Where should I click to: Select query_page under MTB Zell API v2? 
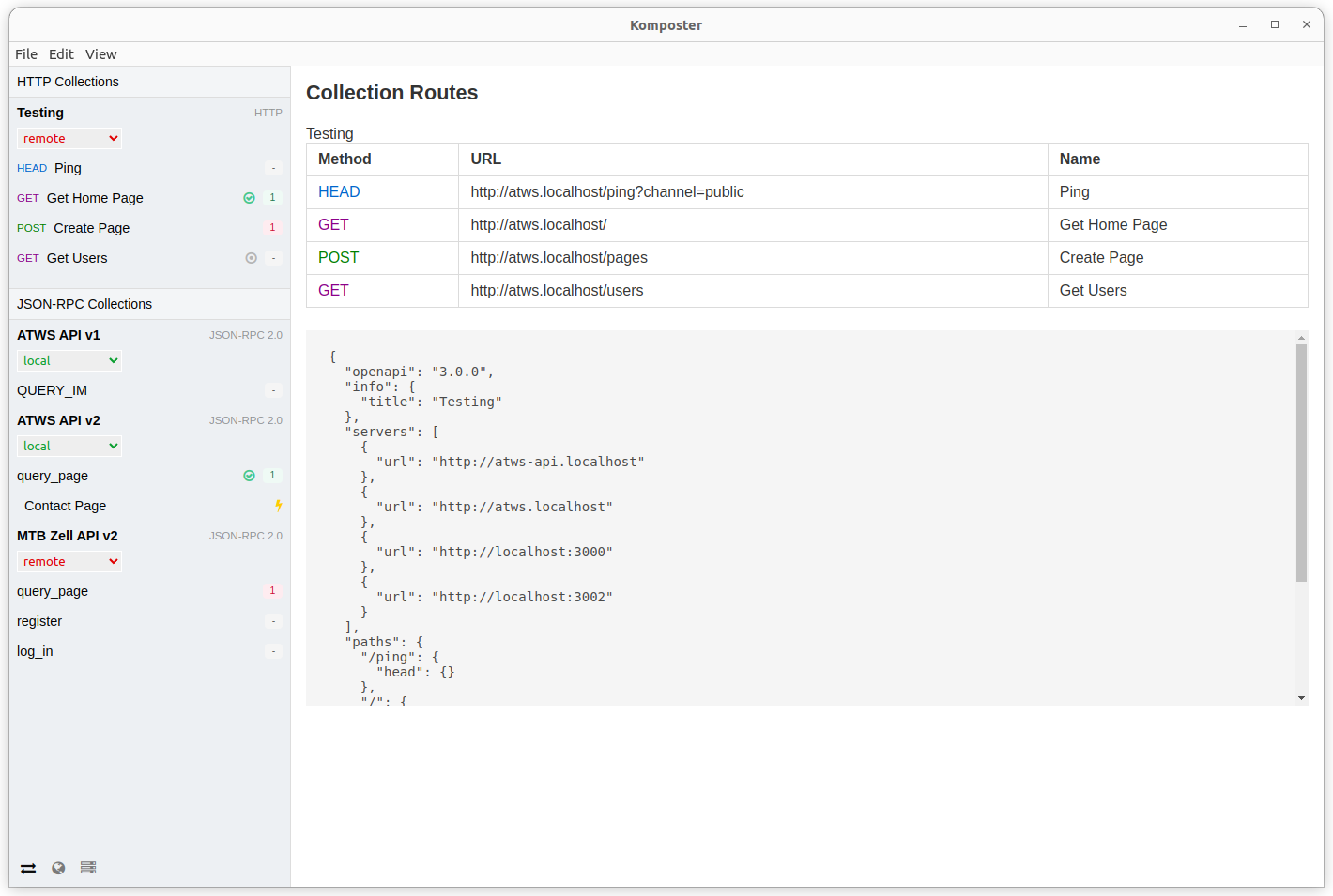(150, 591)
